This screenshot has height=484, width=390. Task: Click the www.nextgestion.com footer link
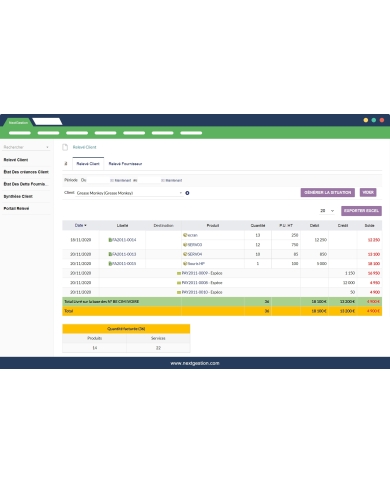[195, 363]
